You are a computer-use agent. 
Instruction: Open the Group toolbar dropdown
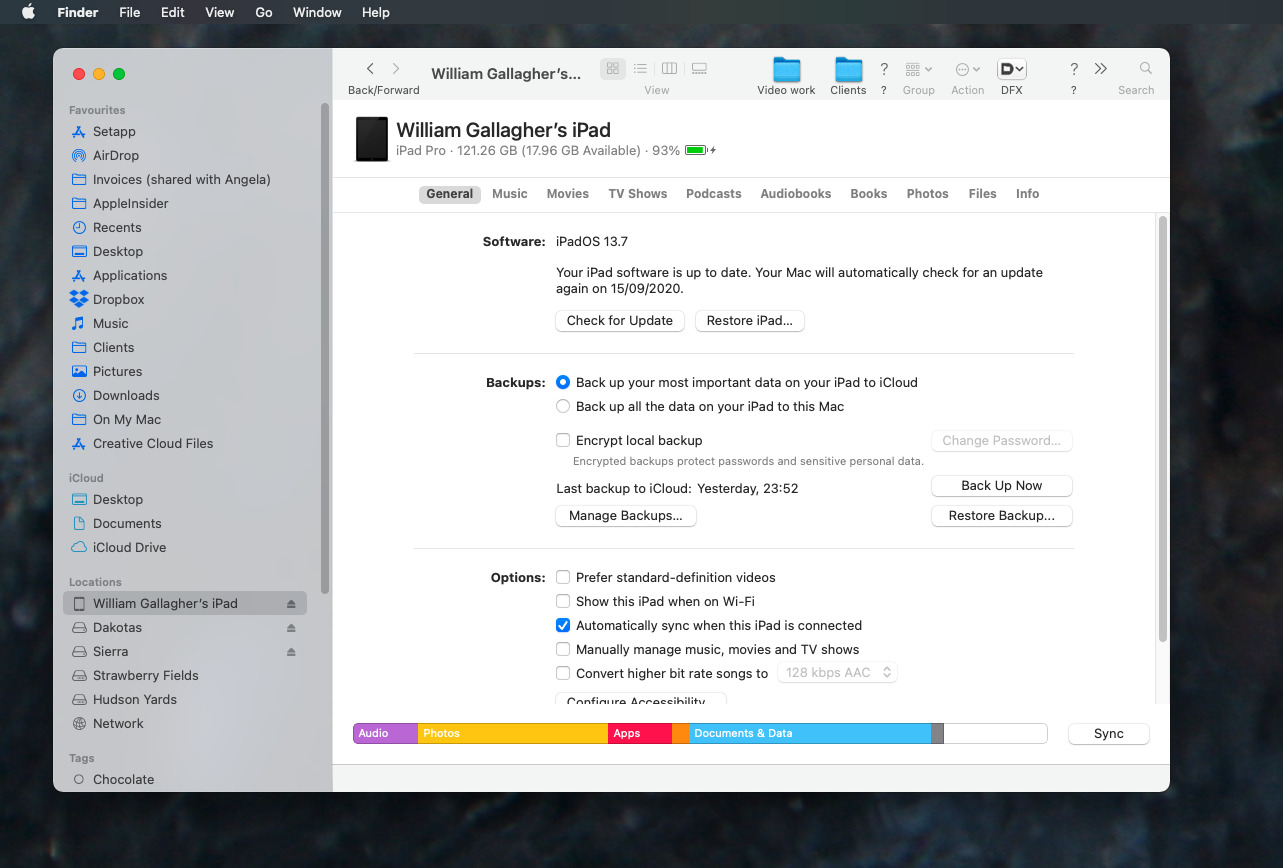click(x=918, y=69)
